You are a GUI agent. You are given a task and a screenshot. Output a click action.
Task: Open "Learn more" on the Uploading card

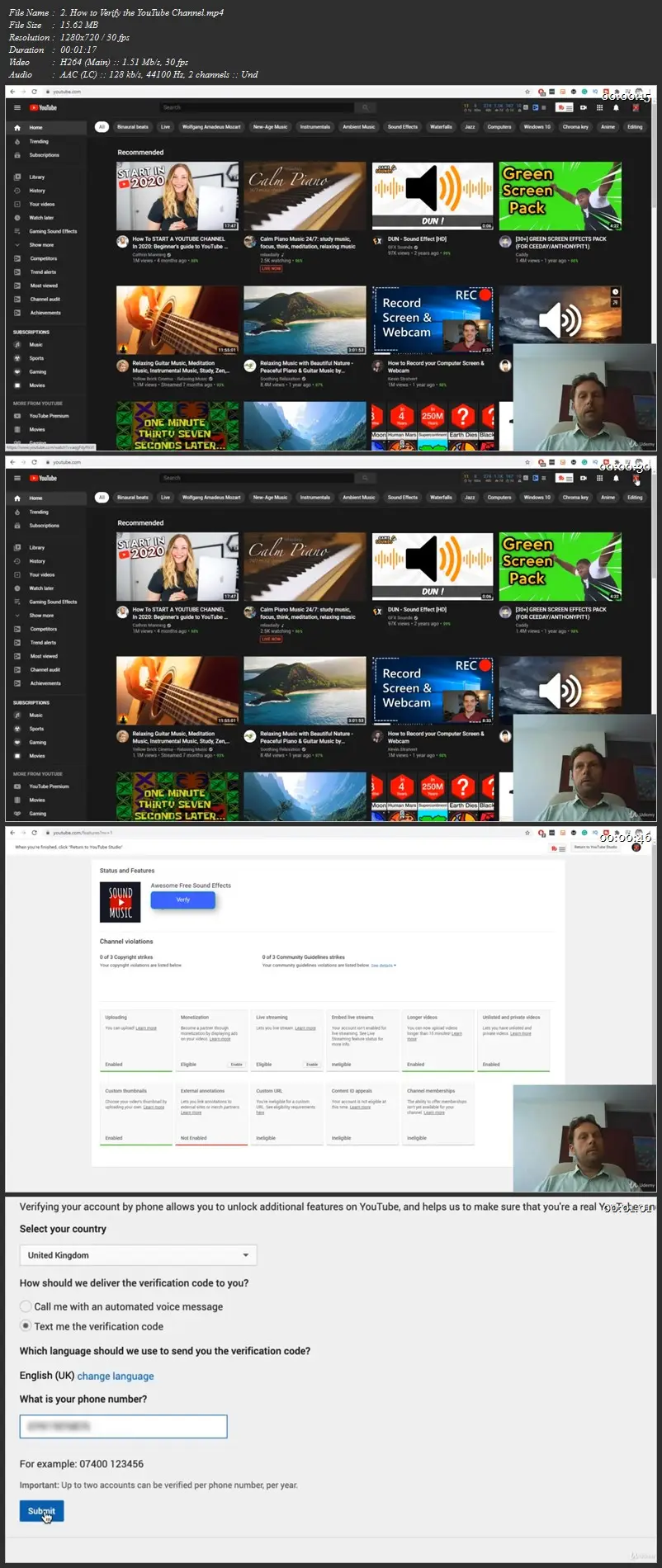pos(146,1028)
